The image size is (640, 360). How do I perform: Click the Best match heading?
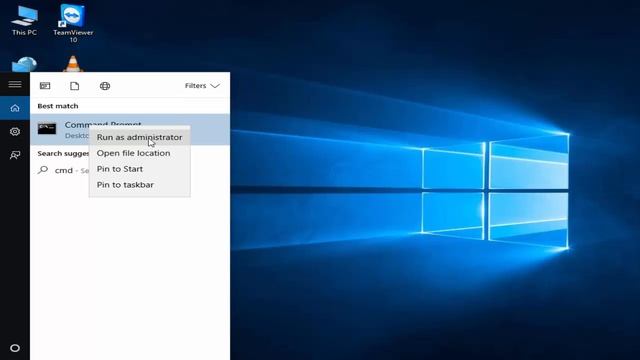click(58, 106)
